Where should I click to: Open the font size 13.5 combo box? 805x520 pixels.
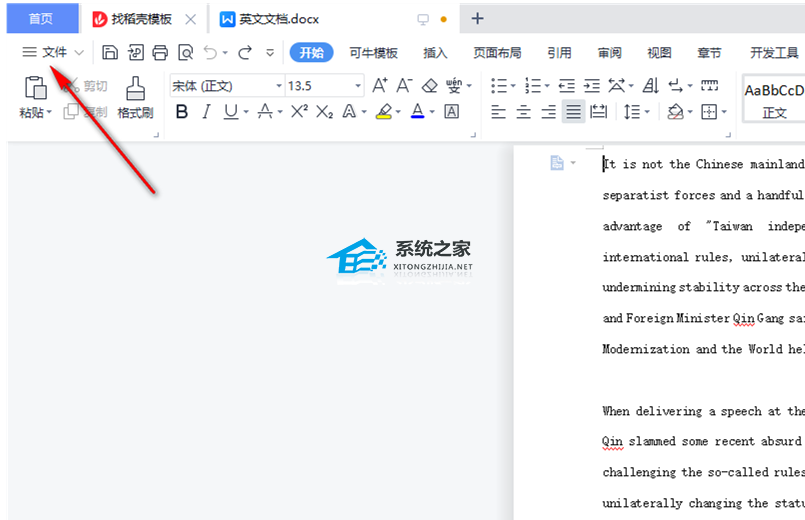click(x=324, y=86)
